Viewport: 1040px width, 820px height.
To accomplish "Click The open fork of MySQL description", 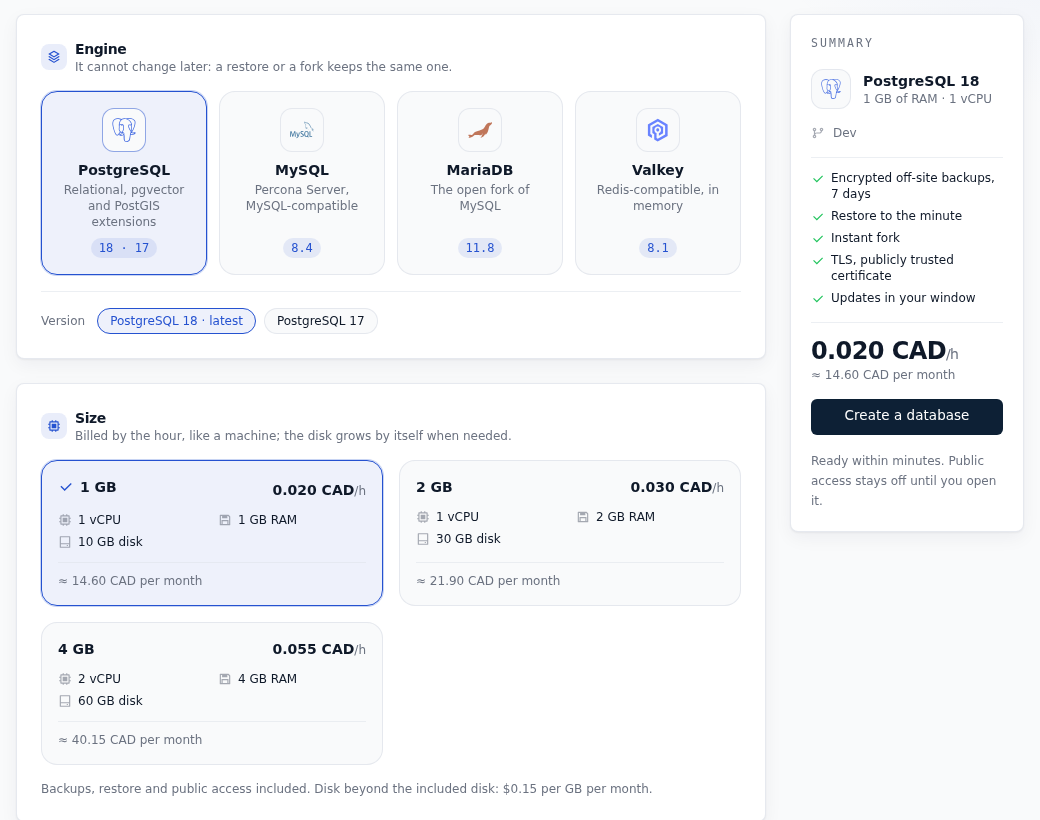I will (x=480, y=198).
